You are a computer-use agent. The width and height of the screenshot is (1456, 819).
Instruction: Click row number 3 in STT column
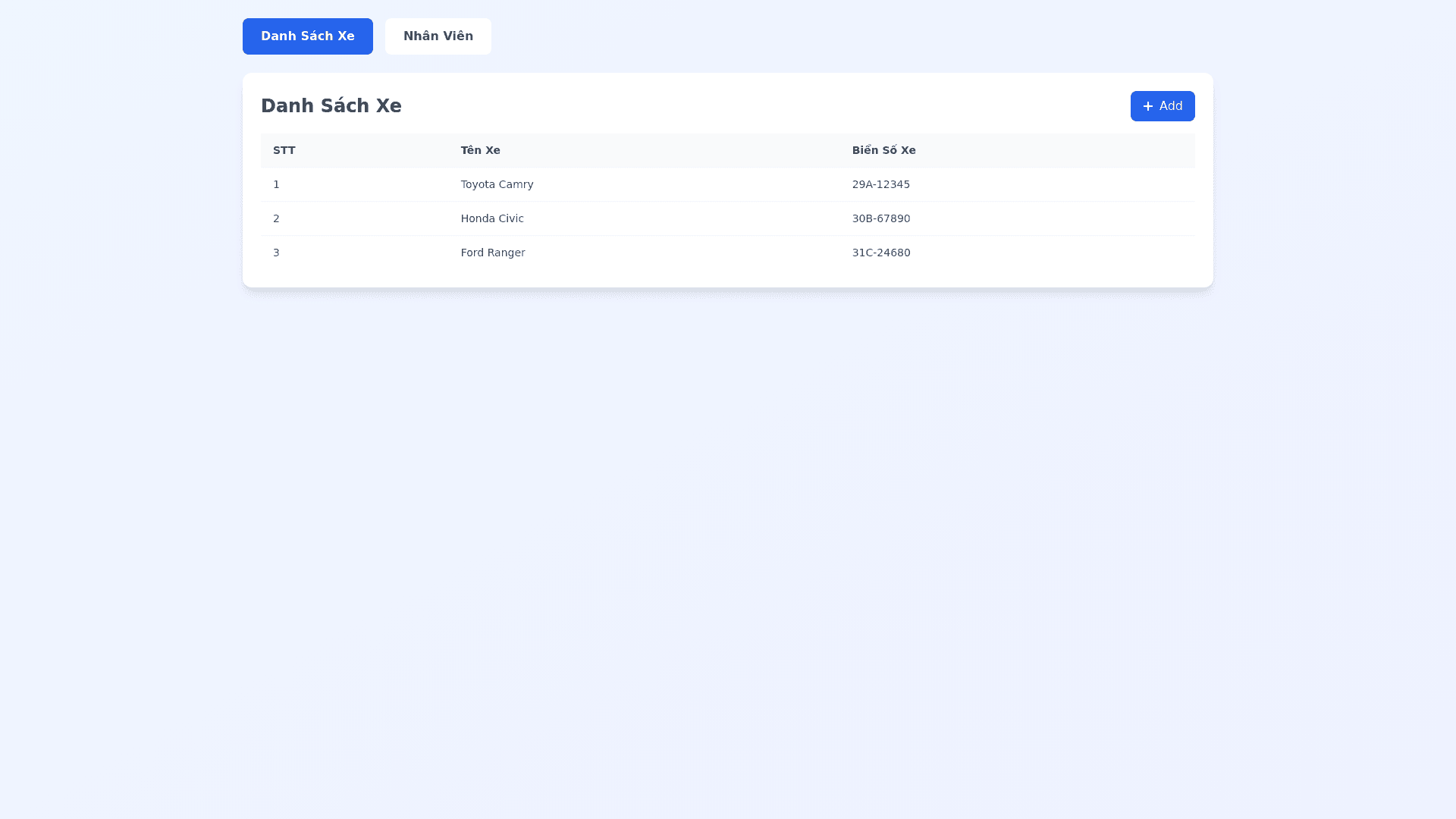point(276,253)
